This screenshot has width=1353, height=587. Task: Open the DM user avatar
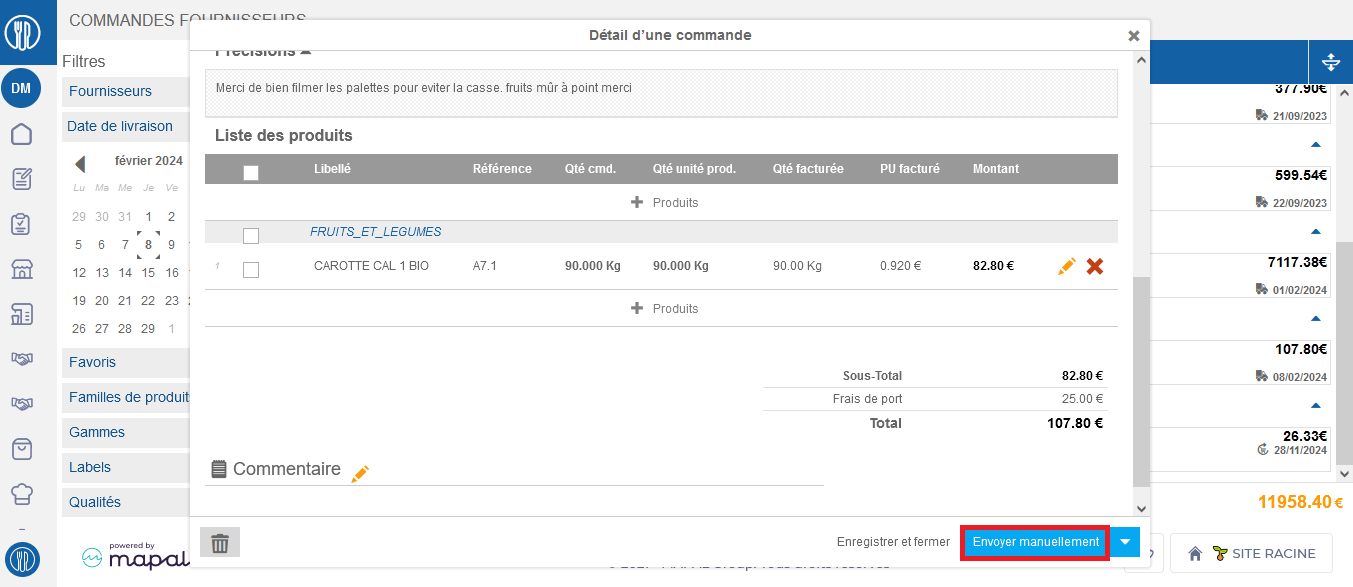(x=21, y=88)
